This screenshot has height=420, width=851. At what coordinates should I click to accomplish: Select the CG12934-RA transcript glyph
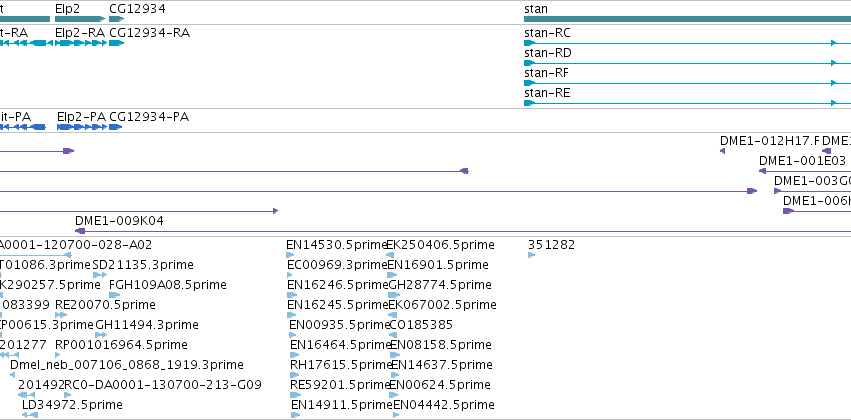click(x=117, y=43)
